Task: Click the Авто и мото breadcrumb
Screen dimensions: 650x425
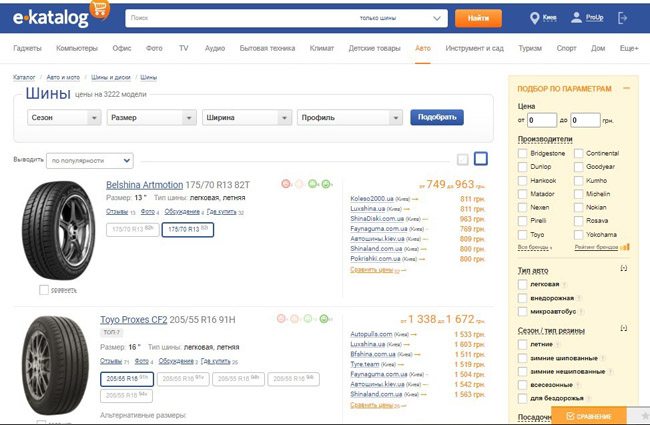Action: click(x=63, y=77)
